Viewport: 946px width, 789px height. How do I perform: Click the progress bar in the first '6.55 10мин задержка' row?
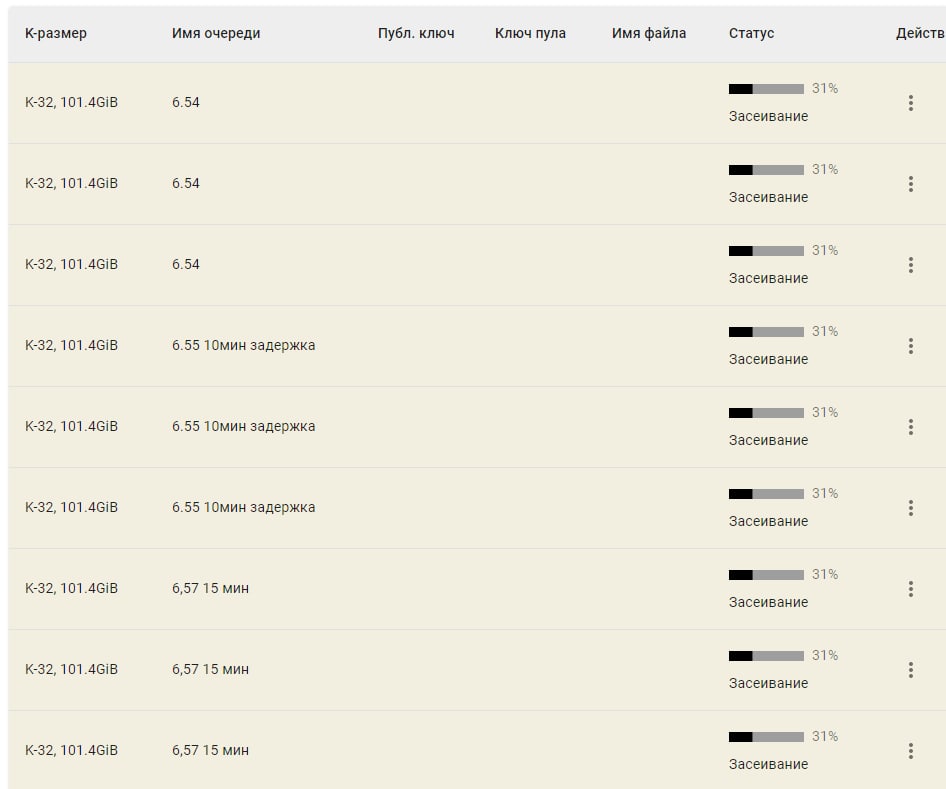click(766, 332)
